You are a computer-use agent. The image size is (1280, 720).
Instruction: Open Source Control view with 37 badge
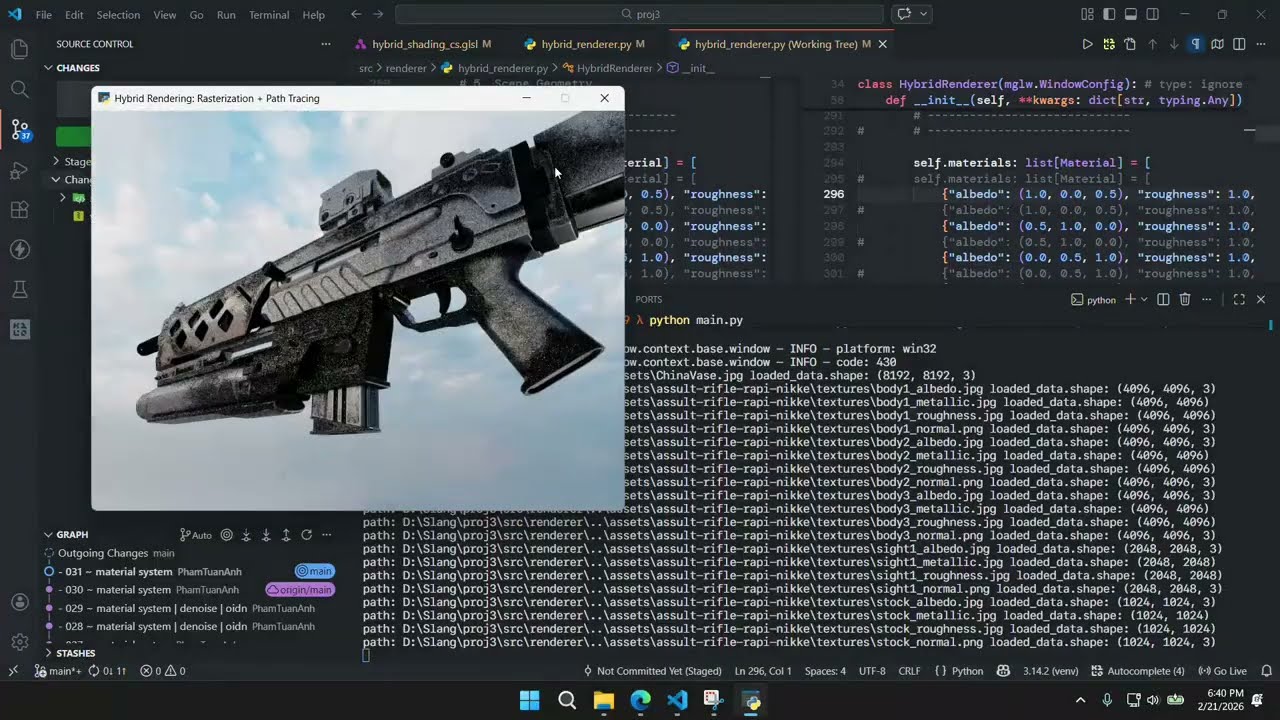pos(19,130)
